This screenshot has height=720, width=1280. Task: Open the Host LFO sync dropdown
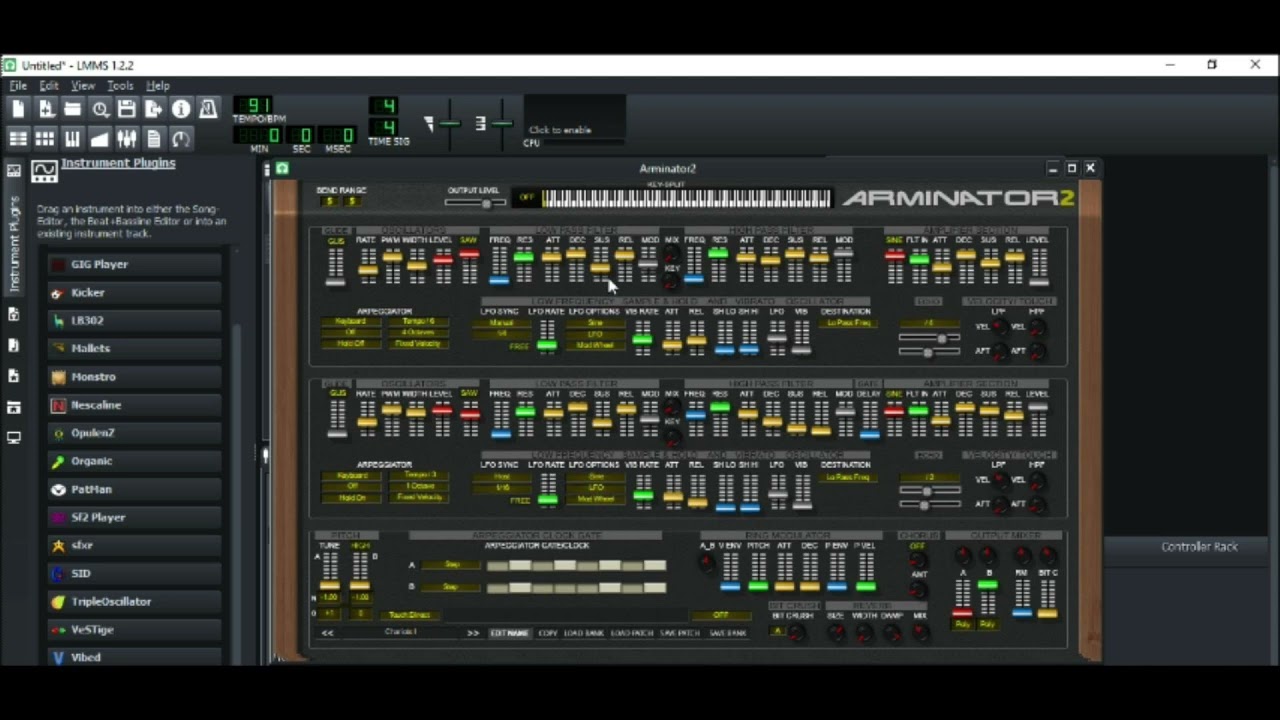[x=502, y=477]
